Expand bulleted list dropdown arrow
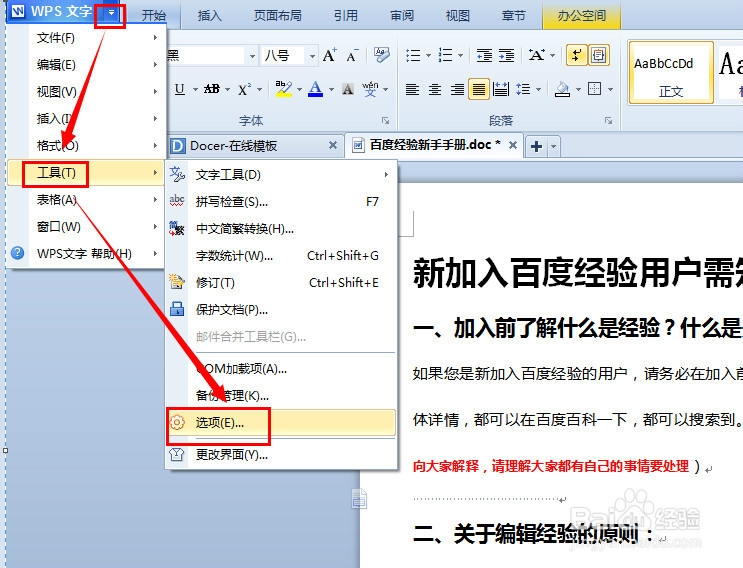The image size is (743, 568). [428, 55]
